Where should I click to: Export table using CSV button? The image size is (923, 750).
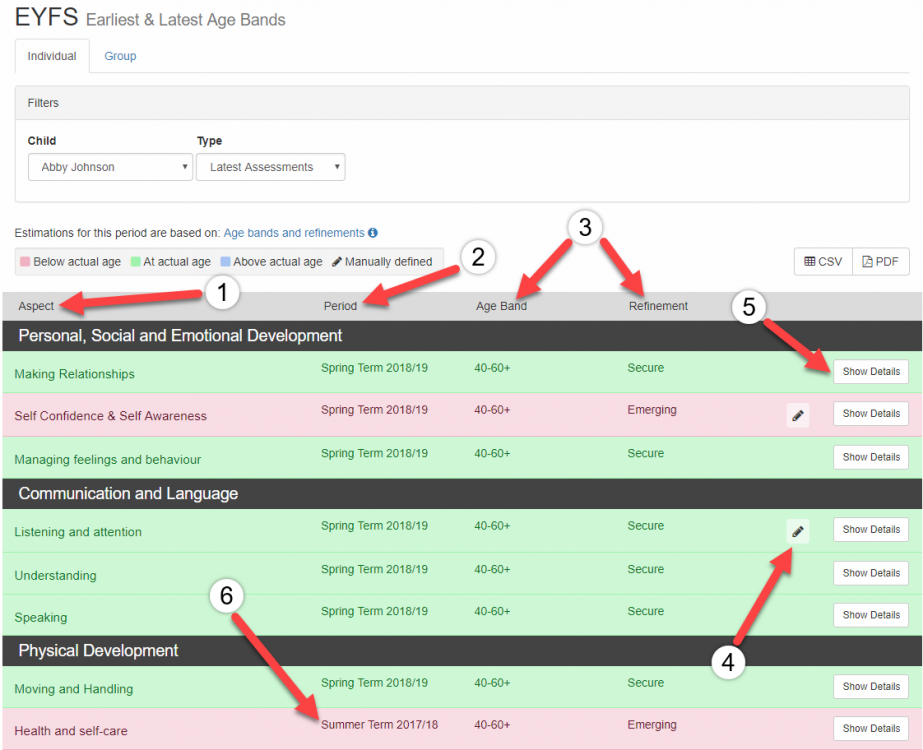pyautogui.click(x=823, y=262)
